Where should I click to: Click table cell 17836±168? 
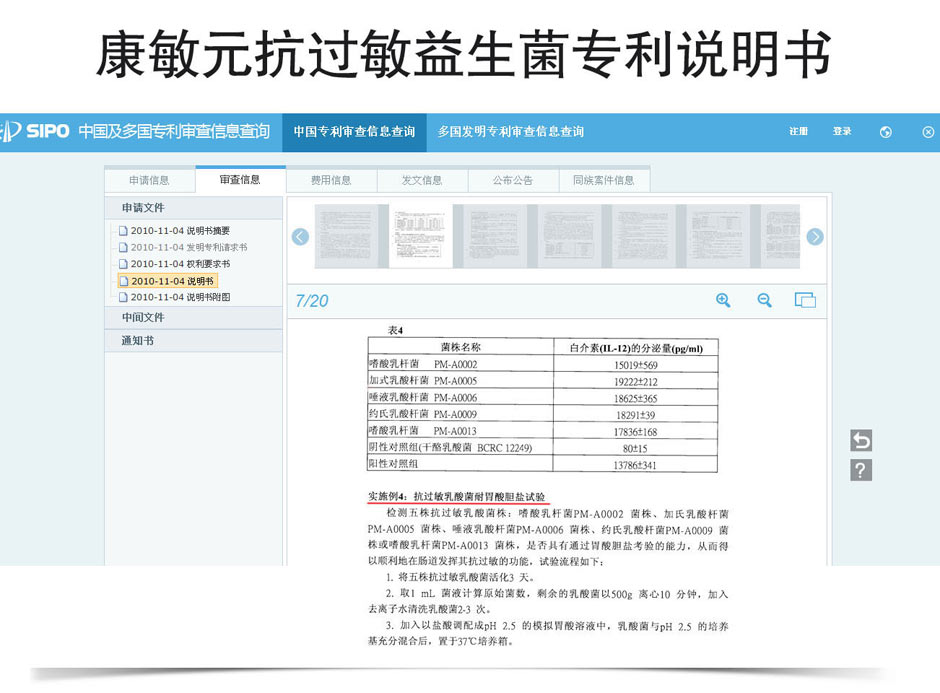pos(635,432)
